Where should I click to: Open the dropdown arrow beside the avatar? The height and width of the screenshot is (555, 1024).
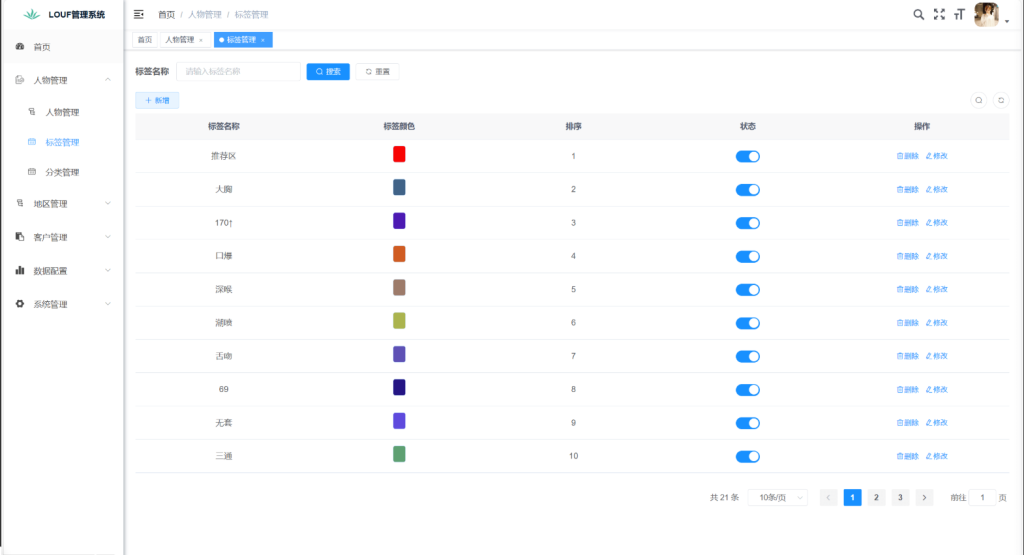tap(1007, 21)
